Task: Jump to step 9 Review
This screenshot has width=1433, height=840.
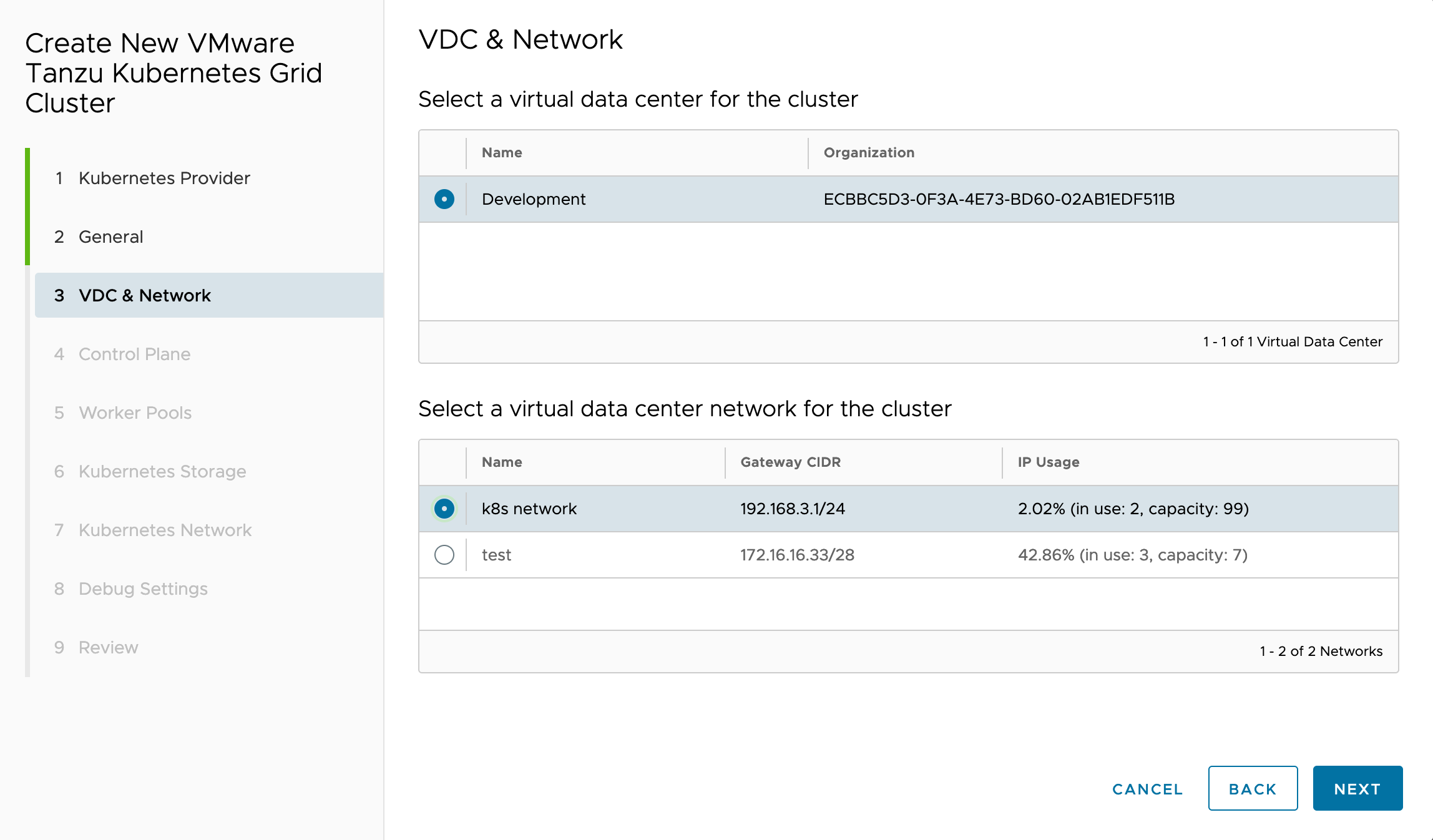Action: pos(209,647)
